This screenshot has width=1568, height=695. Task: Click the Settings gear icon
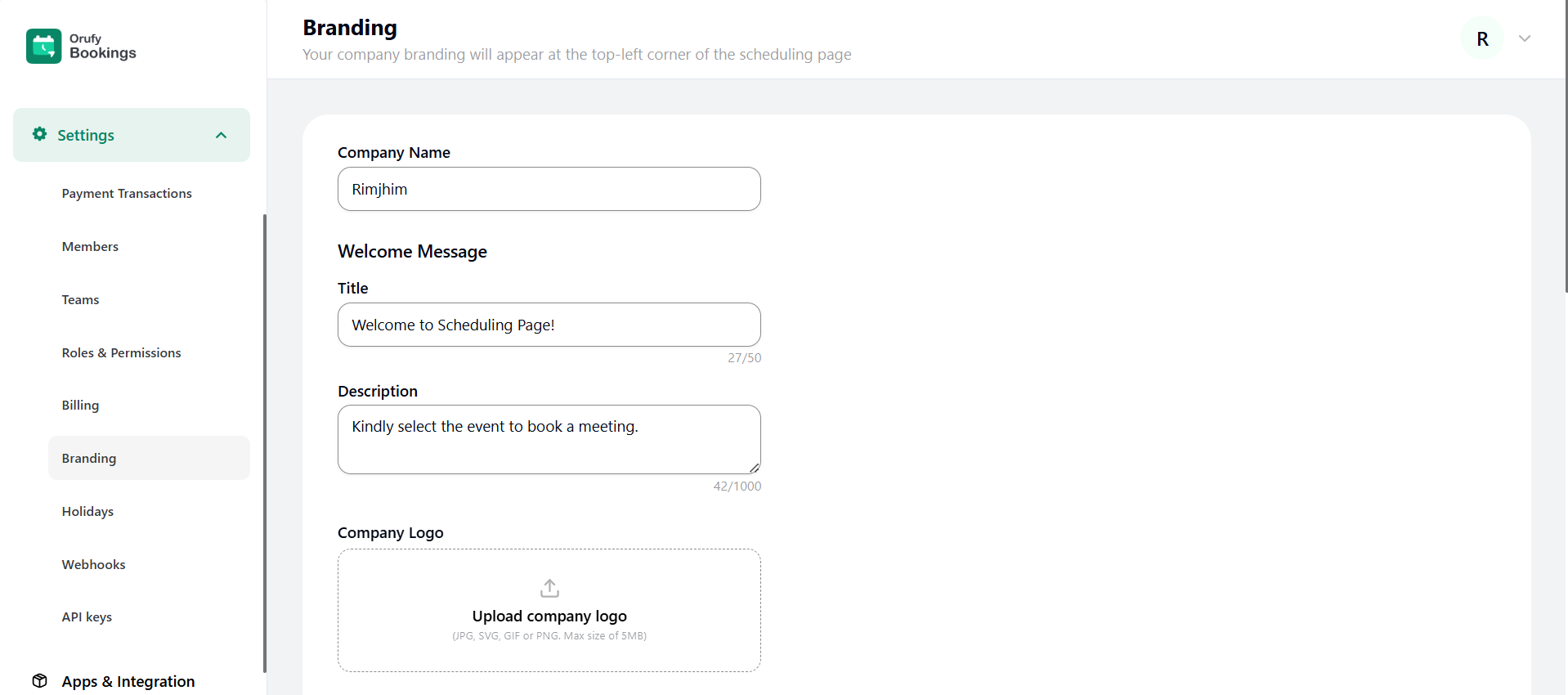click(39, 134)
